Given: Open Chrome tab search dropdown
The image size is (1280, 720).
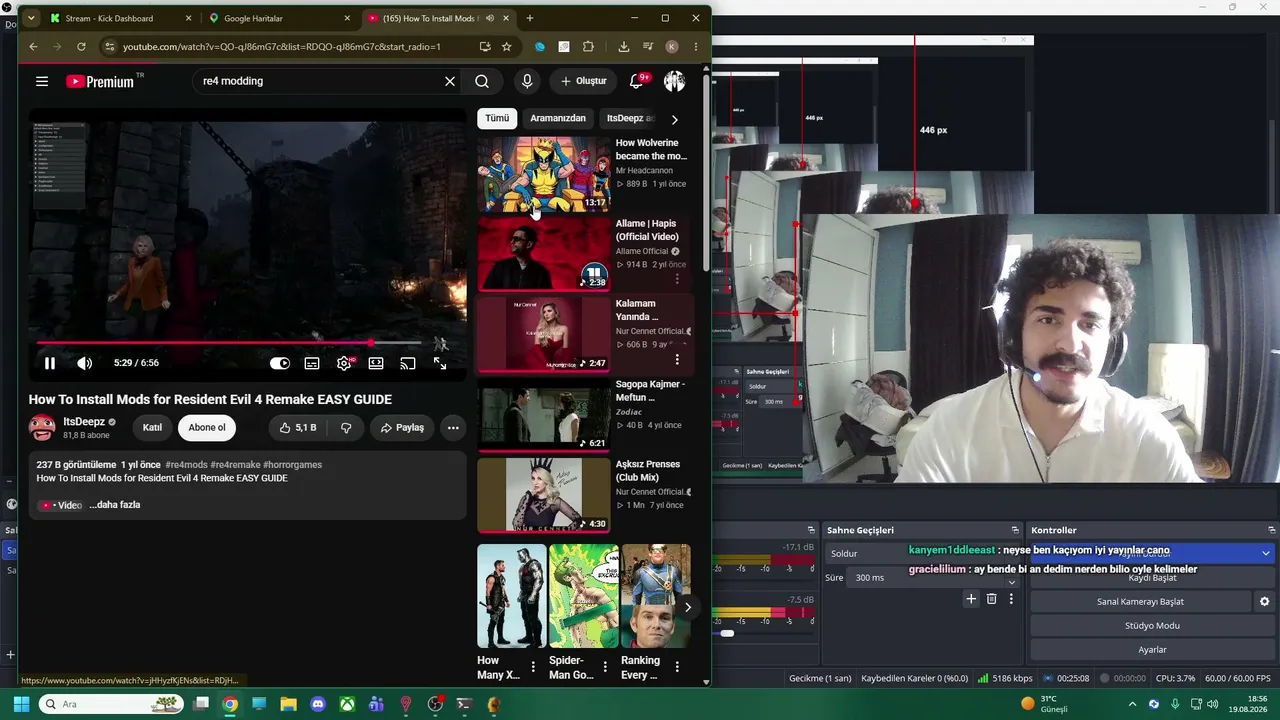Looking at the screenshot, I should (x=31, y=18).
